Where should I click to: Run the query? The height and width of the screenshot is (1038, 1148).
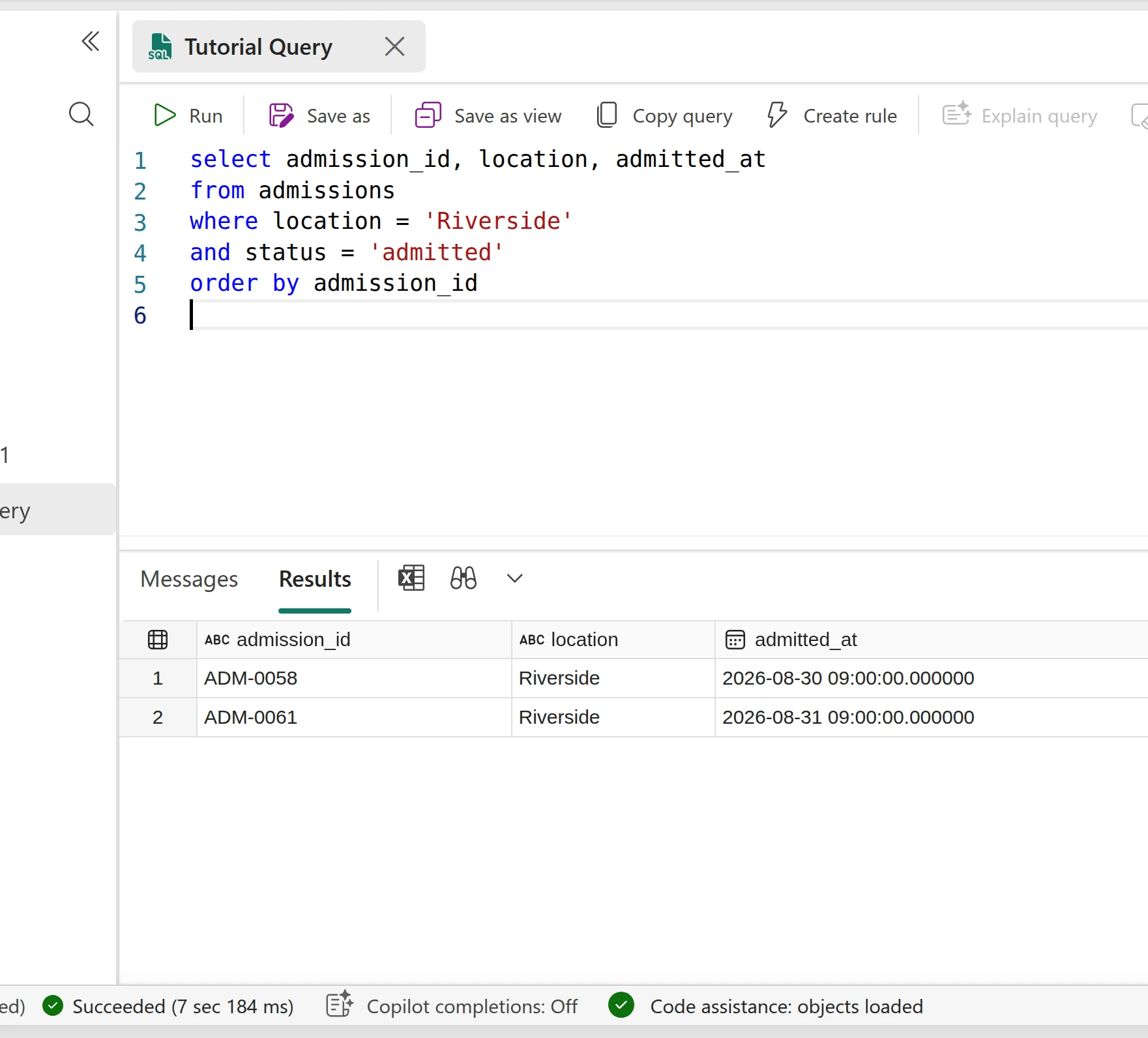[x=188, y=115]
